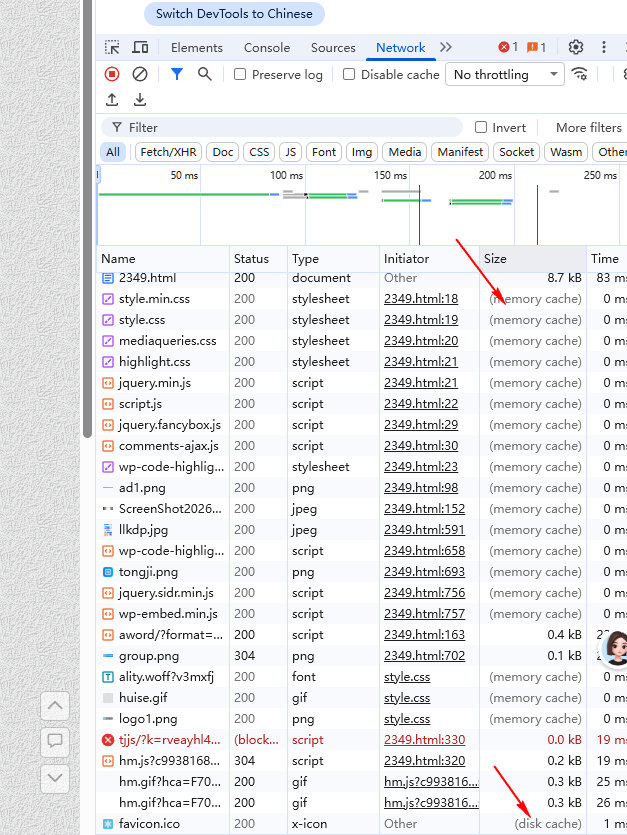Enable Disable cache checkbox

click(349, 74)
